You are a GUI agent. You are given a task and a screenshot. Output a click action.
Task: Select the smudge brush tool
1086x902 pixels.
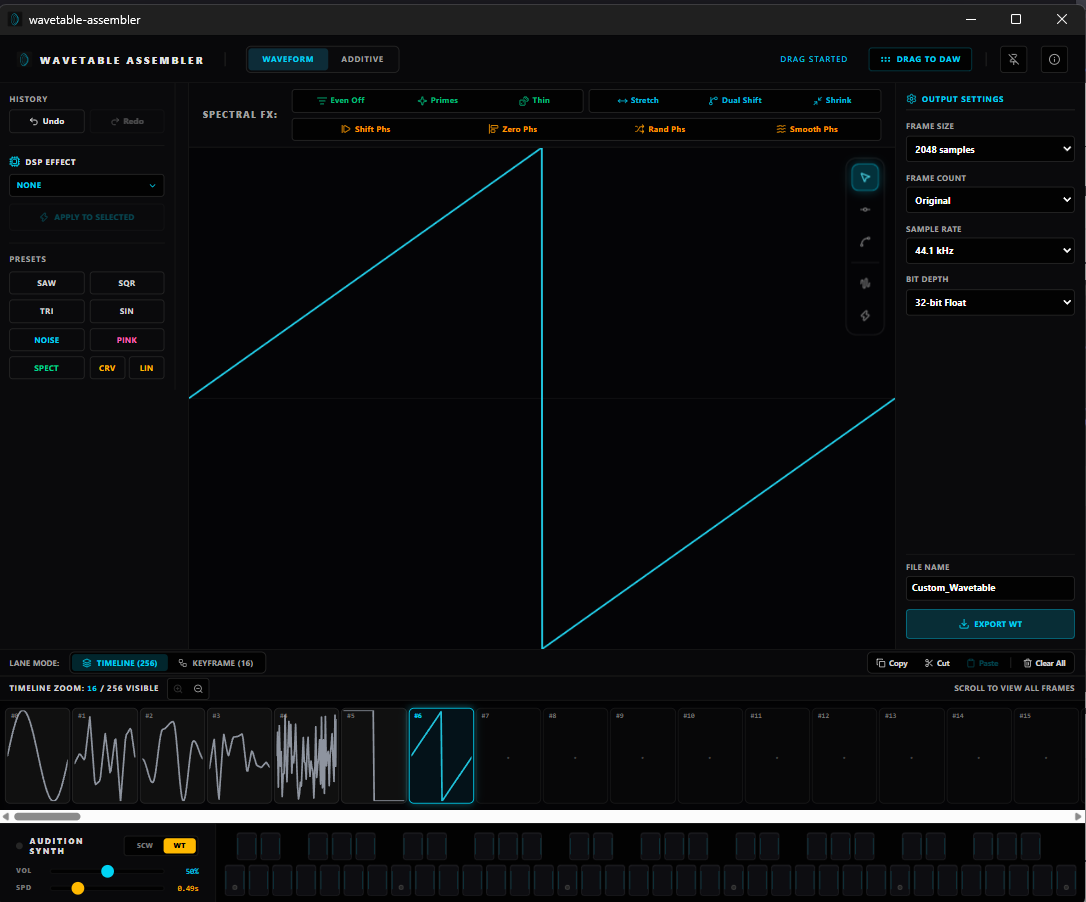[x=864, y=283]
